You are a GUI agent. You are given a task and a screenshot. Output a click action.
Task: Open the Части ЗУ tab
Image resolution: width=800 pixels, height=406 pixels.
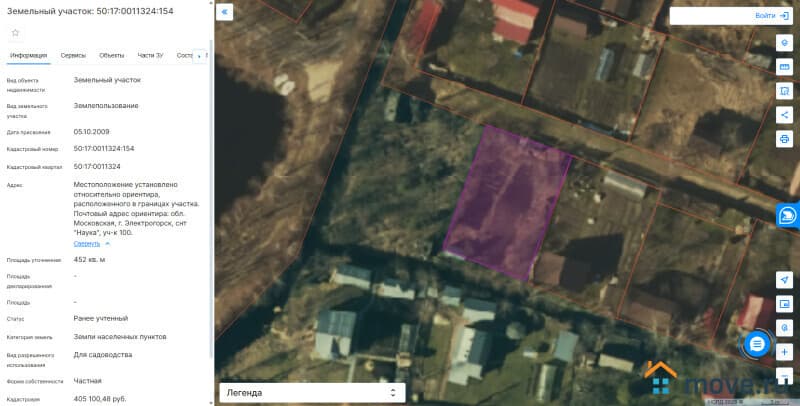click(x=150, y=55)
